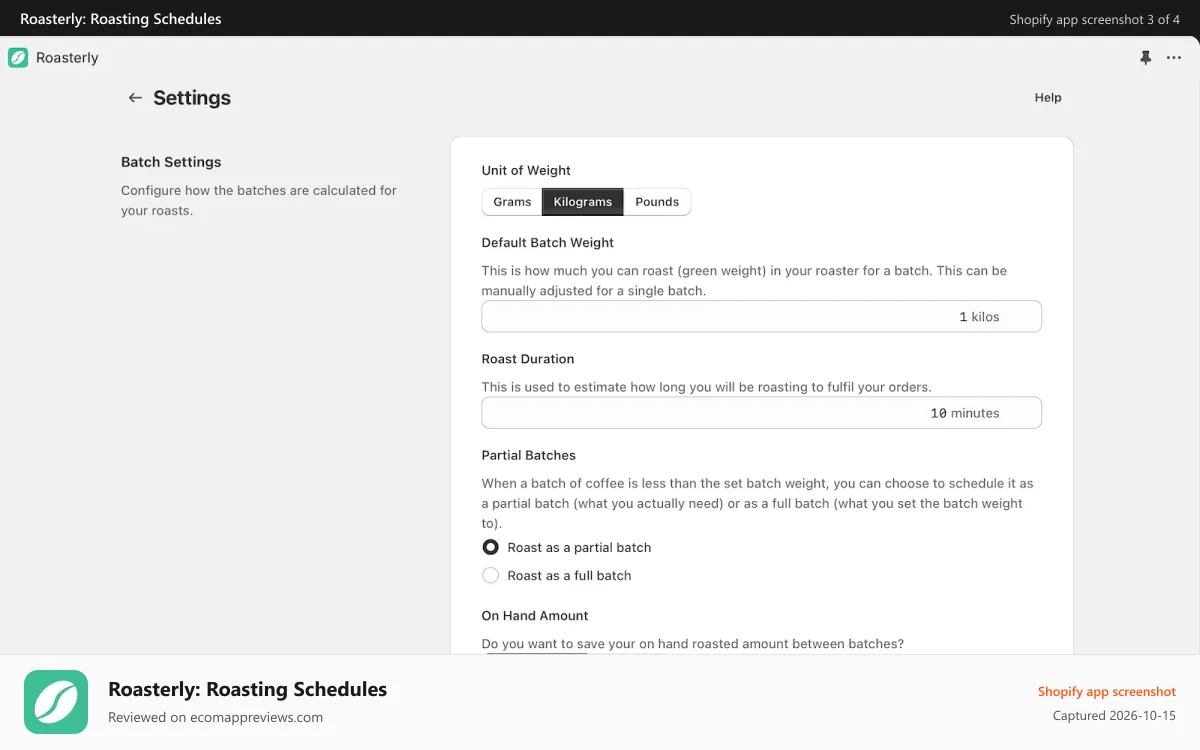Edit the Roast Duration minutes field
1200x750 pixels.
762,413
